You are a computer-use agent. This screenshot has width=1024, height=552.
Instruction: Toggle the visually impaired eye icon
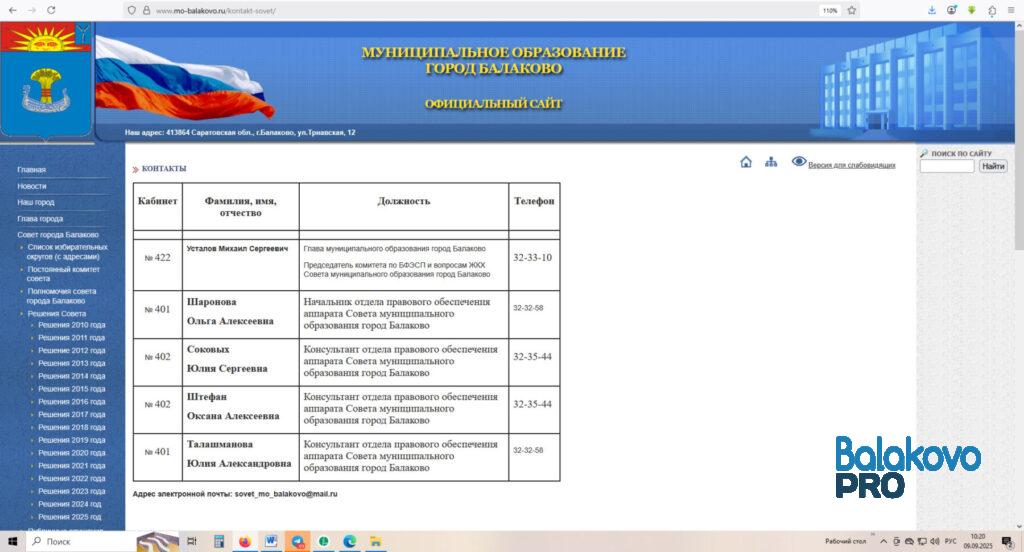pyautogui.click(x=799, y=161)
